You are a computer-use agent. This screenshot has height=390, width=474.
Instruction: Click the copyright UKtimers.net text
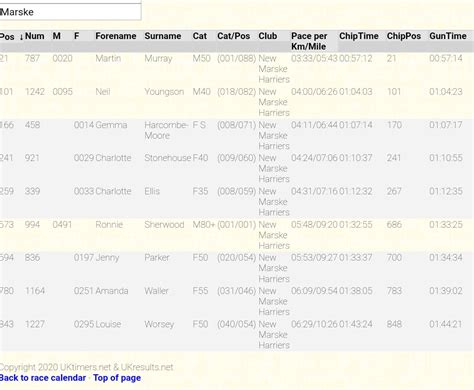tap(86, 367)
